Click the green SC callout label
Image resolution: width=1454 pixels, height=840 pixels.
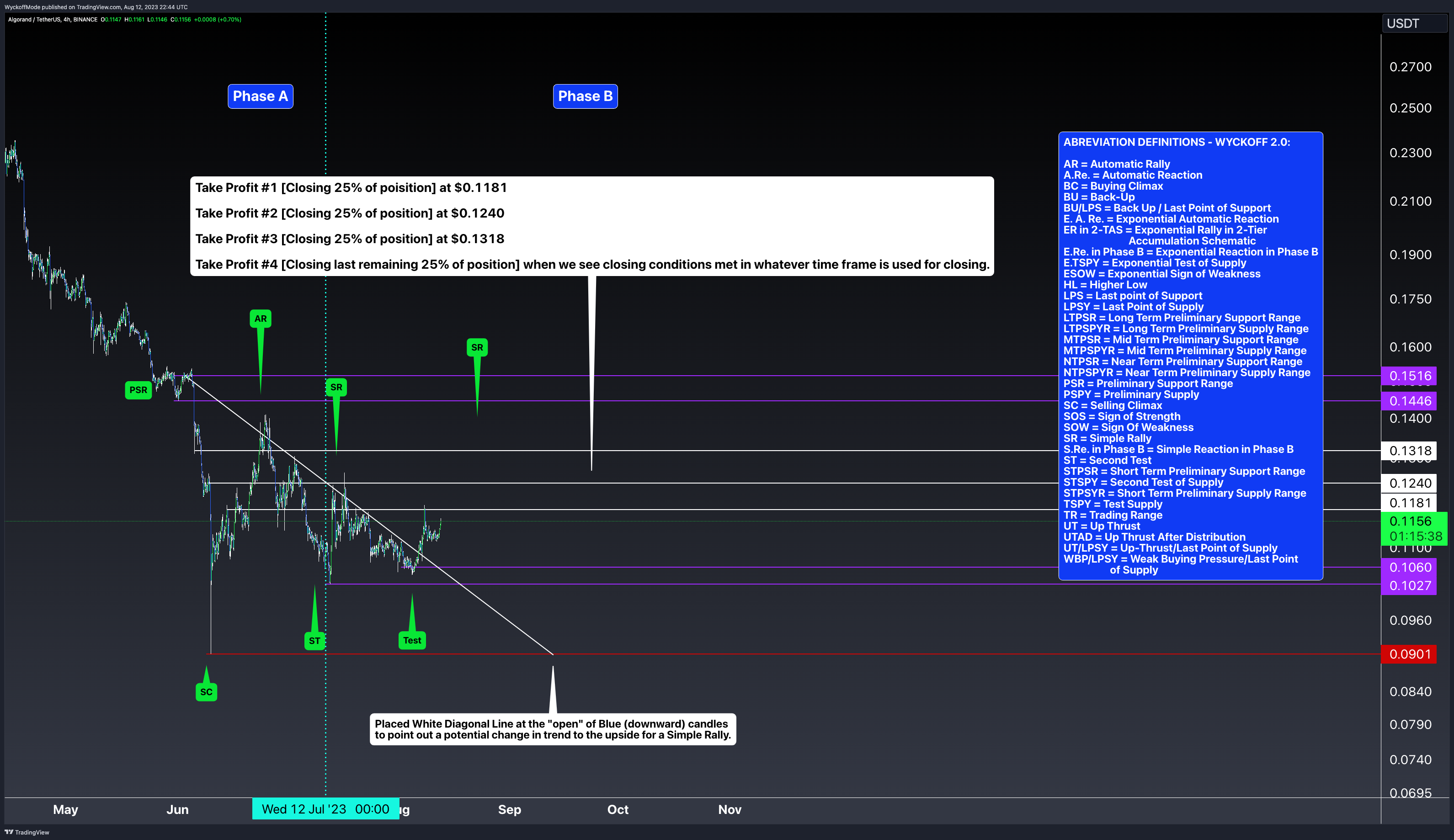tap(207, 692)
